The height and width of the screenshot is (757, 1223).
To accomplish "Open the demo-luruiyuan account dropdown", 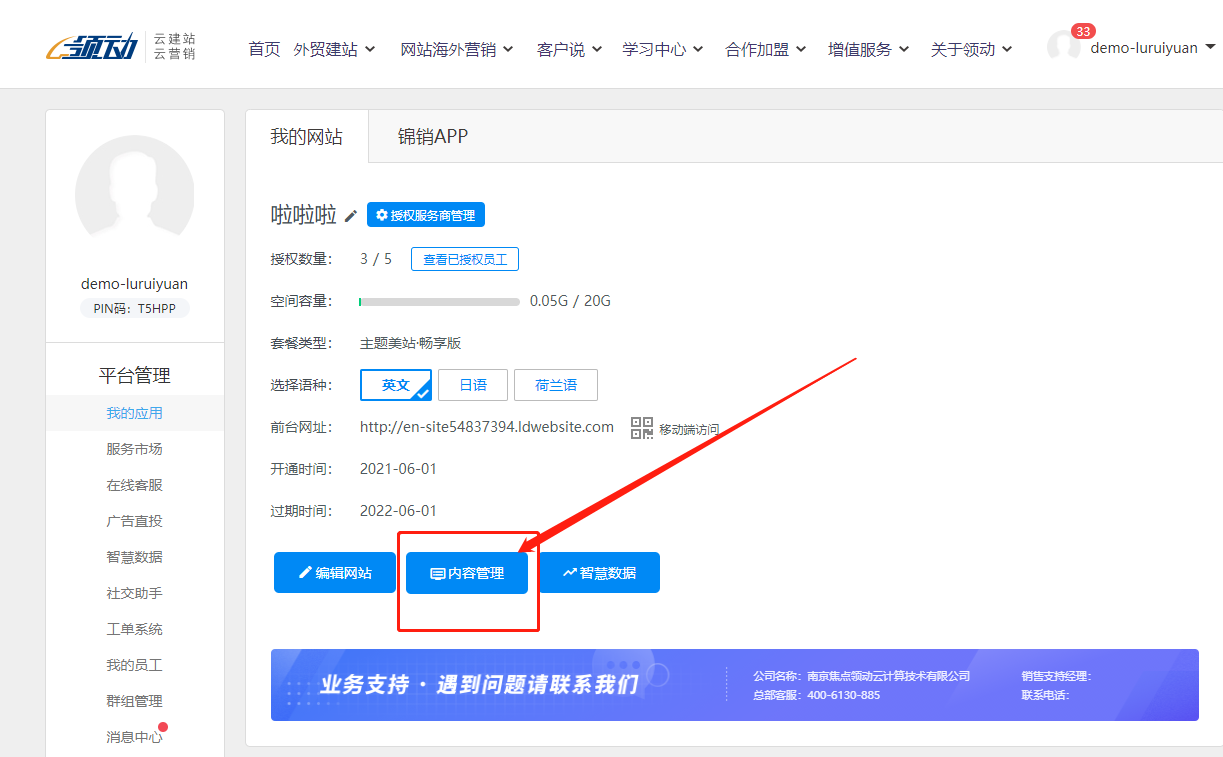I will click(1152, 48).
